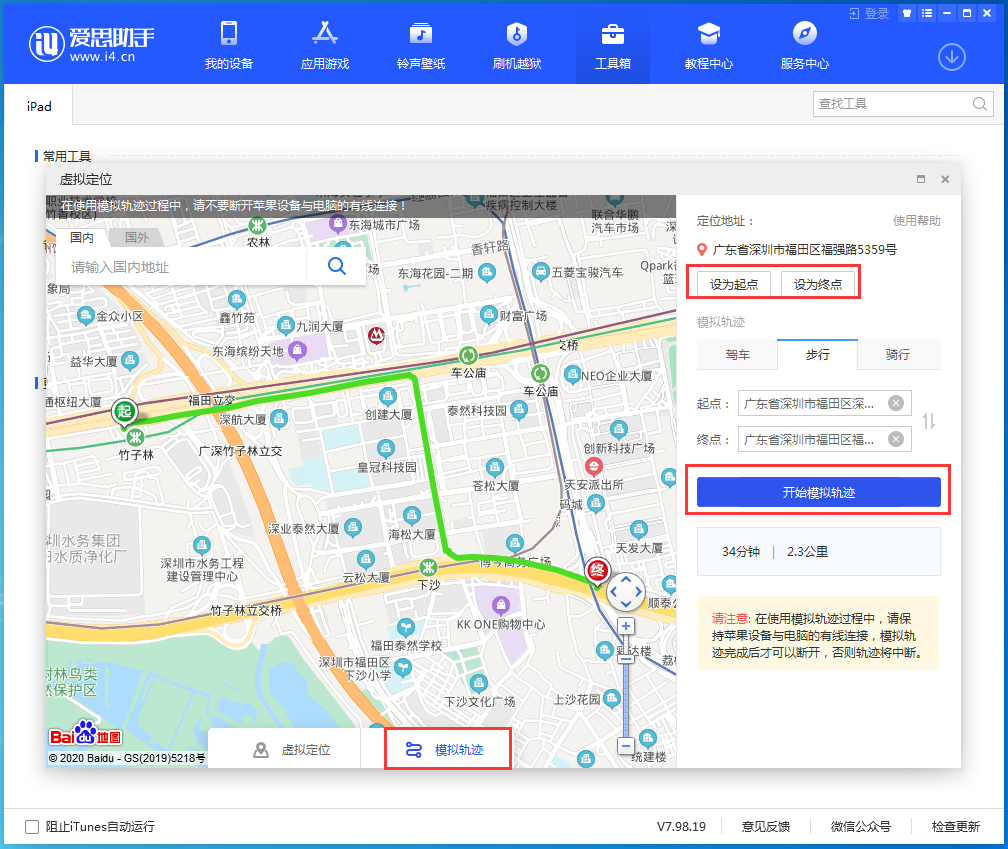Focus the 请输入国内地址 address field
This screenshot has width=1008, height=849.
pyautogui.click(x=182, y=267)
